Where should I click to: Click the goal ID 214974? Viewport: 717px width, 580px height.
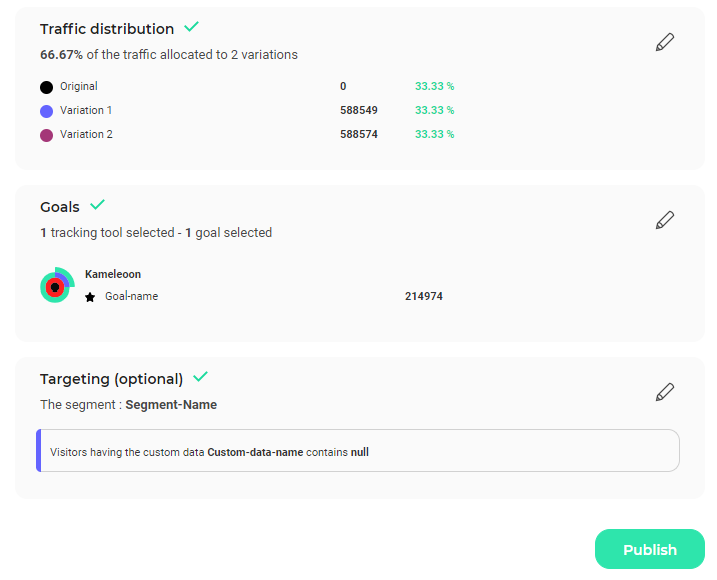[x=424, y=296]
